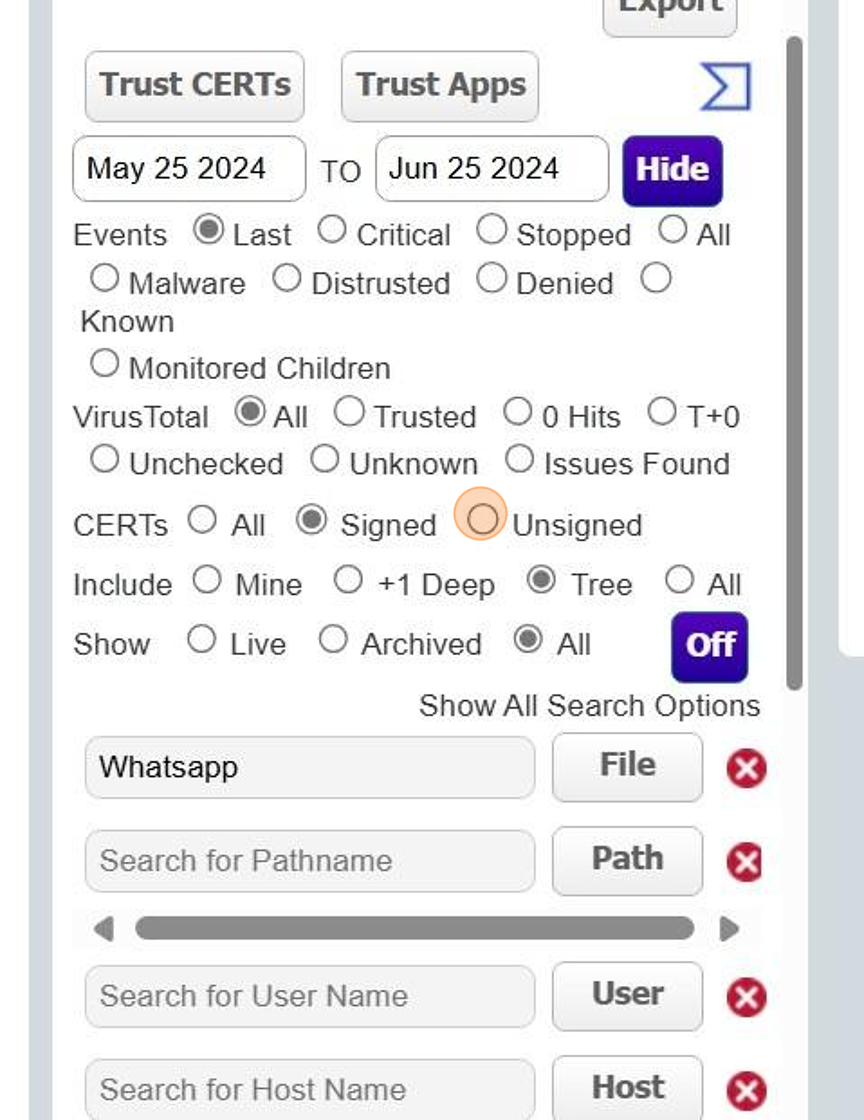Select the Unsigned CERTs radio button
Image resolution: width=864 pixels, height=1120 pixels.
click(x=482, y=520)
